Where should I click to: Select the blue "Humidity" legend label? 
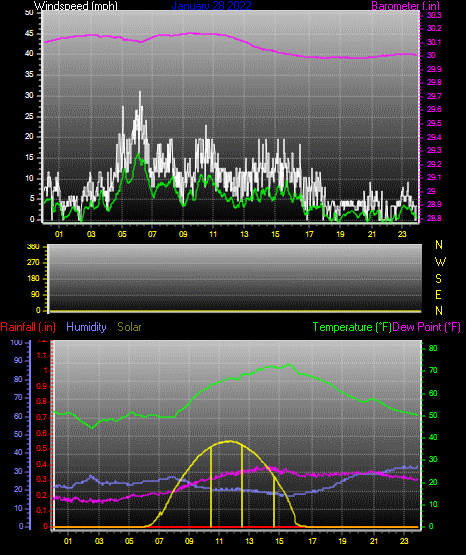pos(86,327)
